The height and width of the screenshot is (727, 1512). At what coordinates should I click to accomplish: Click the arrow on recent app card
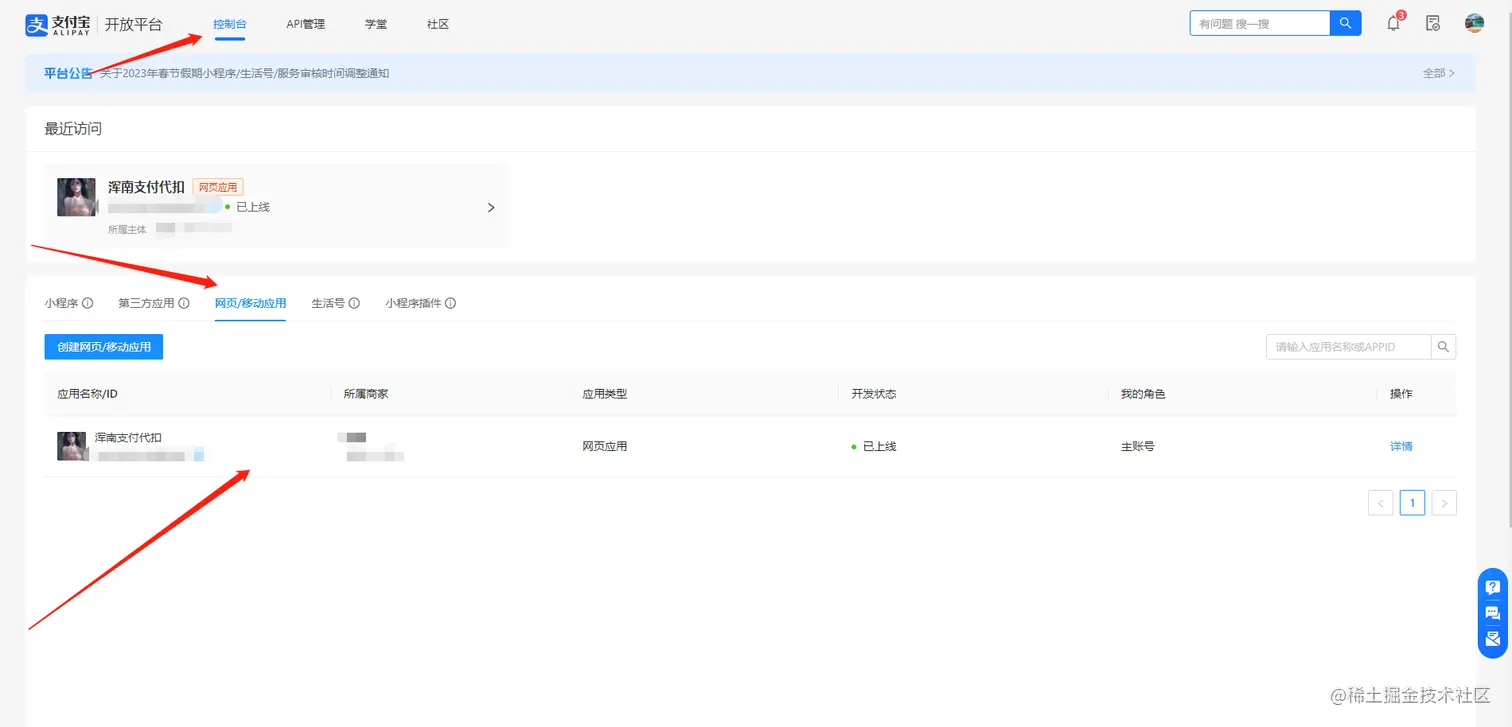click(491, 208)
